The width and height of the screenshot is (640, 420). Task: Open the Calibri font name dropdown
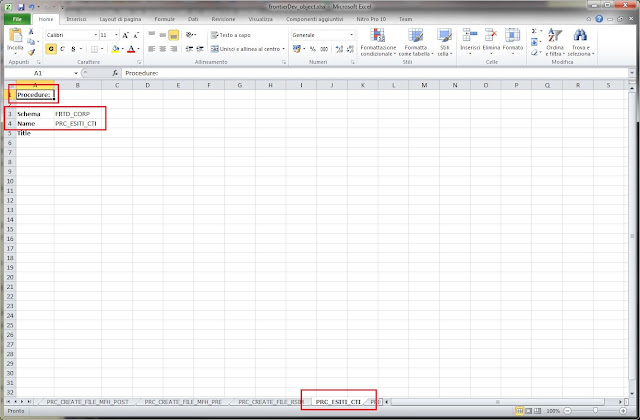[96, 35]
